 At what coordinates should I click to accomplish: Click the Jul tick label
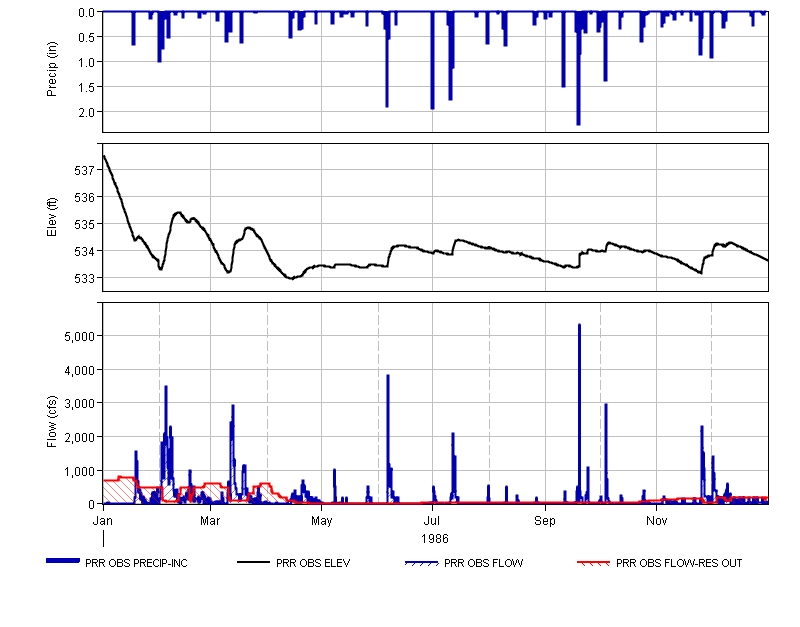[432, 521]
